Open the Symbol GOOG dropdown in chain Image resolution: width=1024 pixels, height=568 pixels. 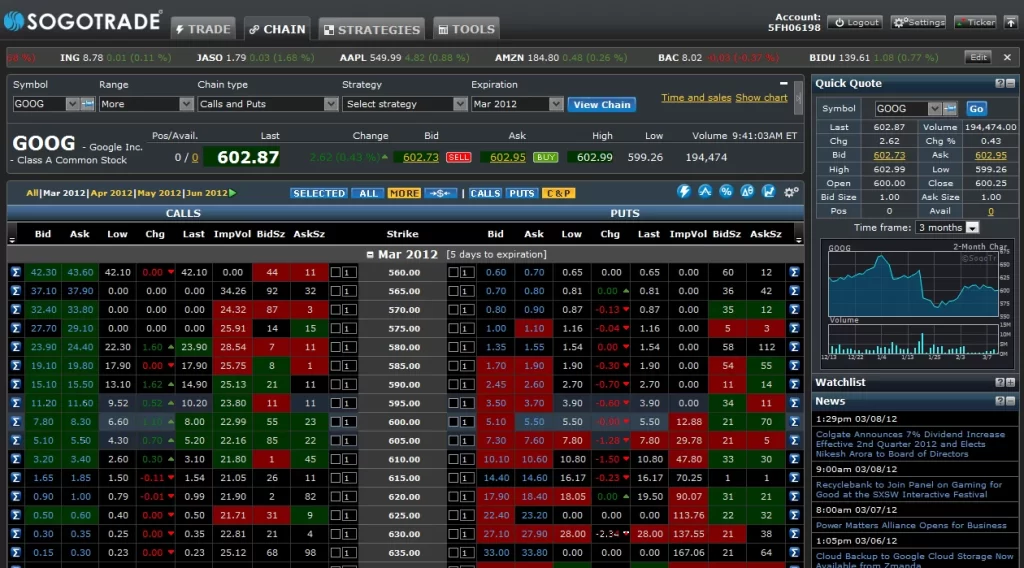(72, 104)
